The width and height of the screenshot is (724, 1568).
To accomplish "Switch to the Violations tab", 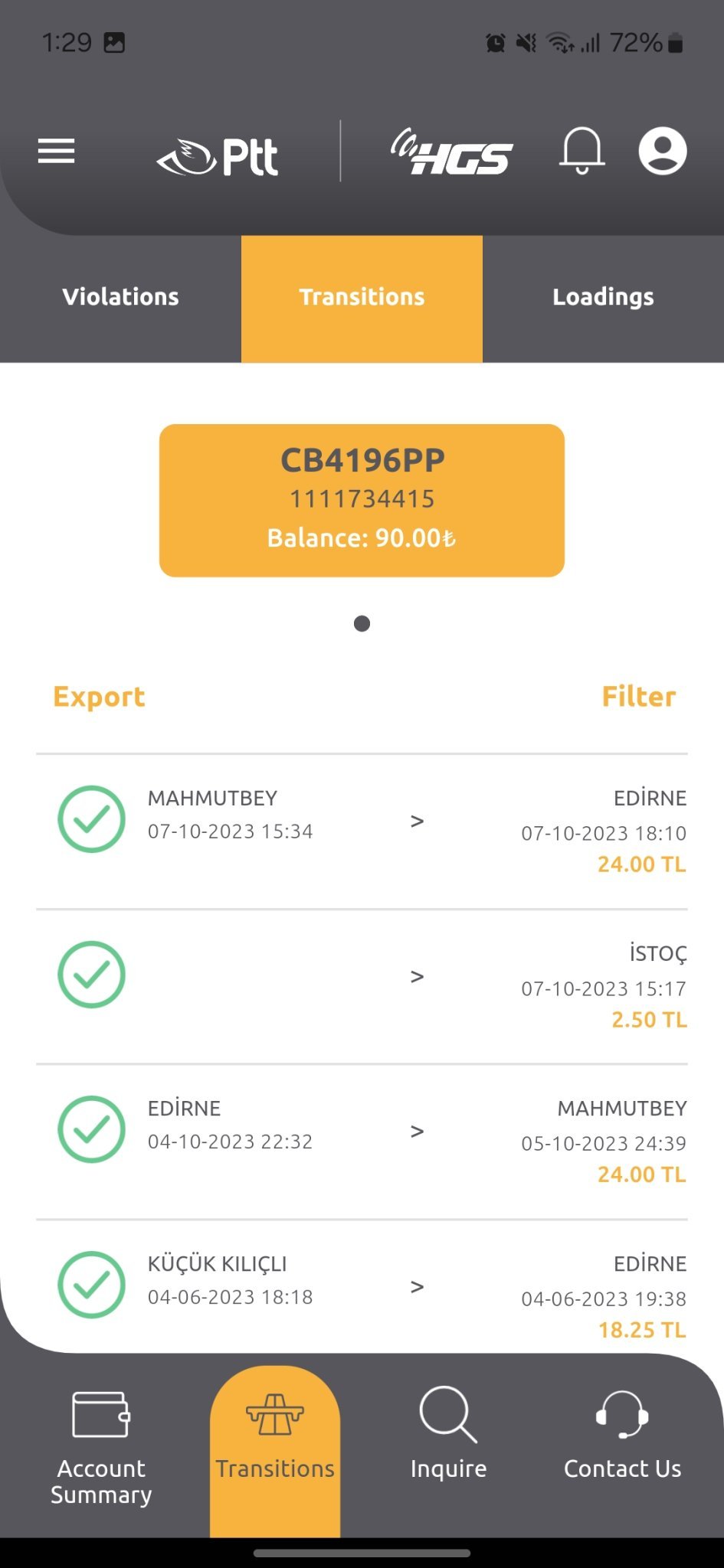I will [x=120, y=297].
